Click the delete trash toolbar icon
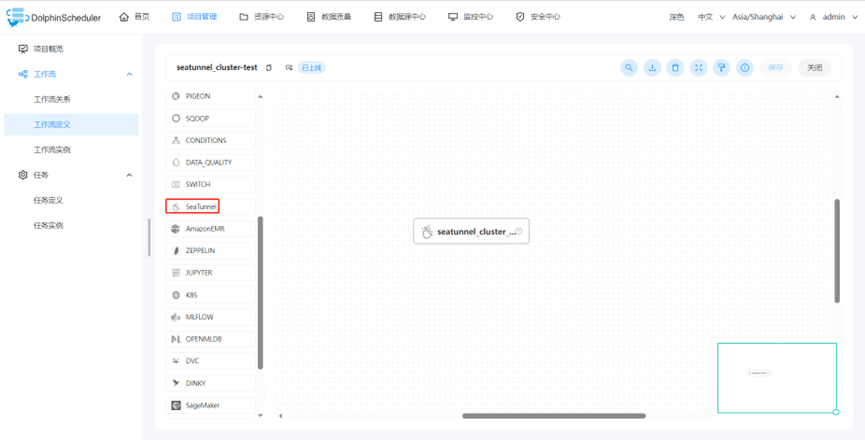Screen dimensions: 865x440 [x=675, y=68]
